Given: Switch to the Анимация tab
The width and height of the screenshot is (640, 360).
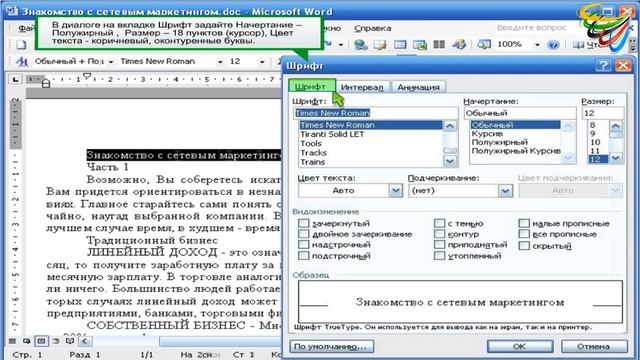Looking at the screenshot, I should 418,87.
